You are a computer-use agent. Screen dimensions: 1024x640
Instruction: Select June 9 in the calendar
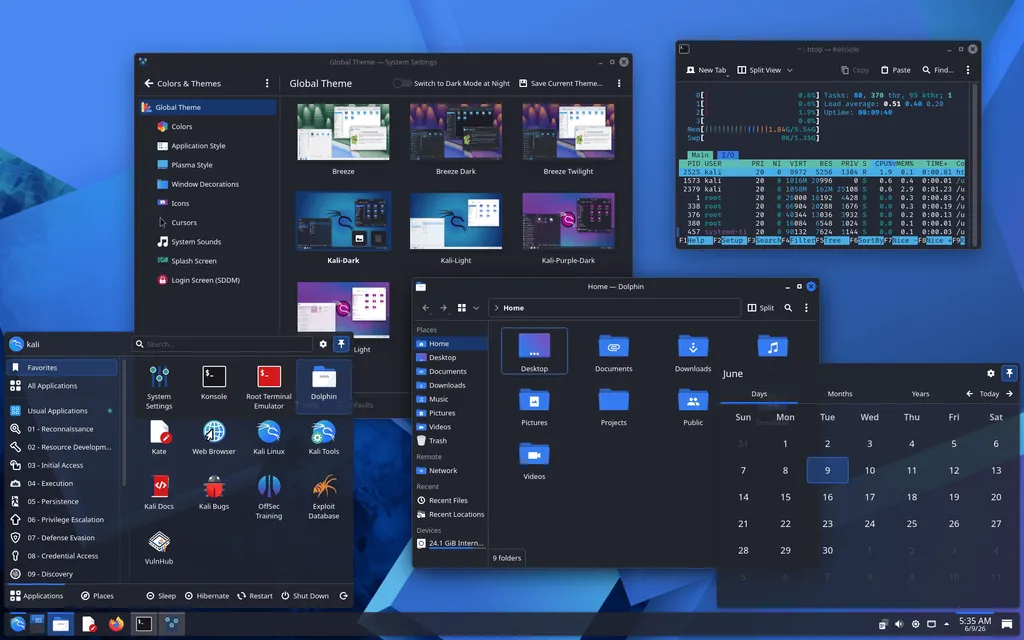[x=827, y=470]
